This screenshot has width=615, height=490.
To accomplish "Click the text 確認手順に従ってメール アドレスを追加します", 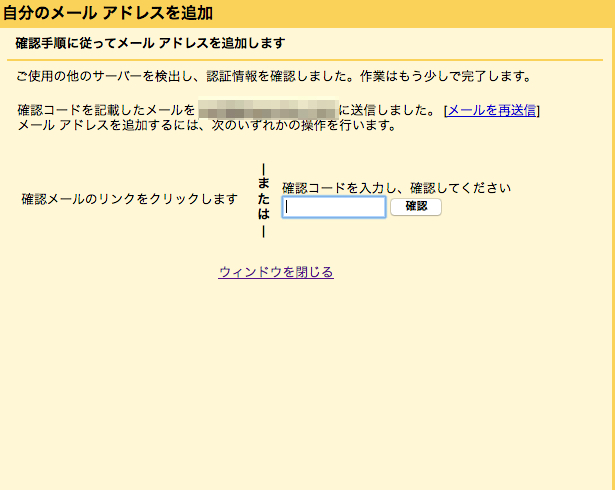I will pyautogui.click(x=150, y=43).
